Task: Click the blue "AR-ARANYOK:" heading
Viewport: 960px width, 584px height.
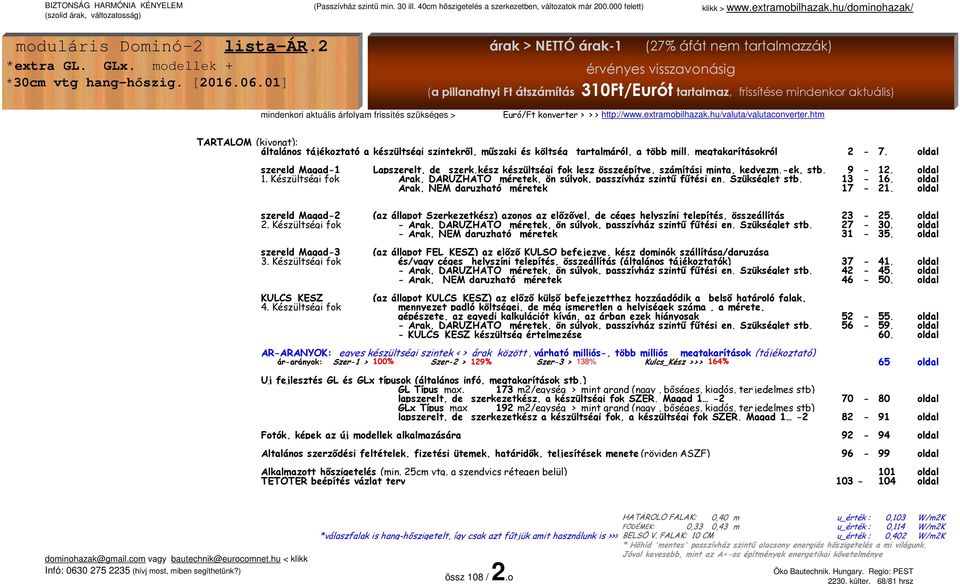Action: (x=296, y=353)
